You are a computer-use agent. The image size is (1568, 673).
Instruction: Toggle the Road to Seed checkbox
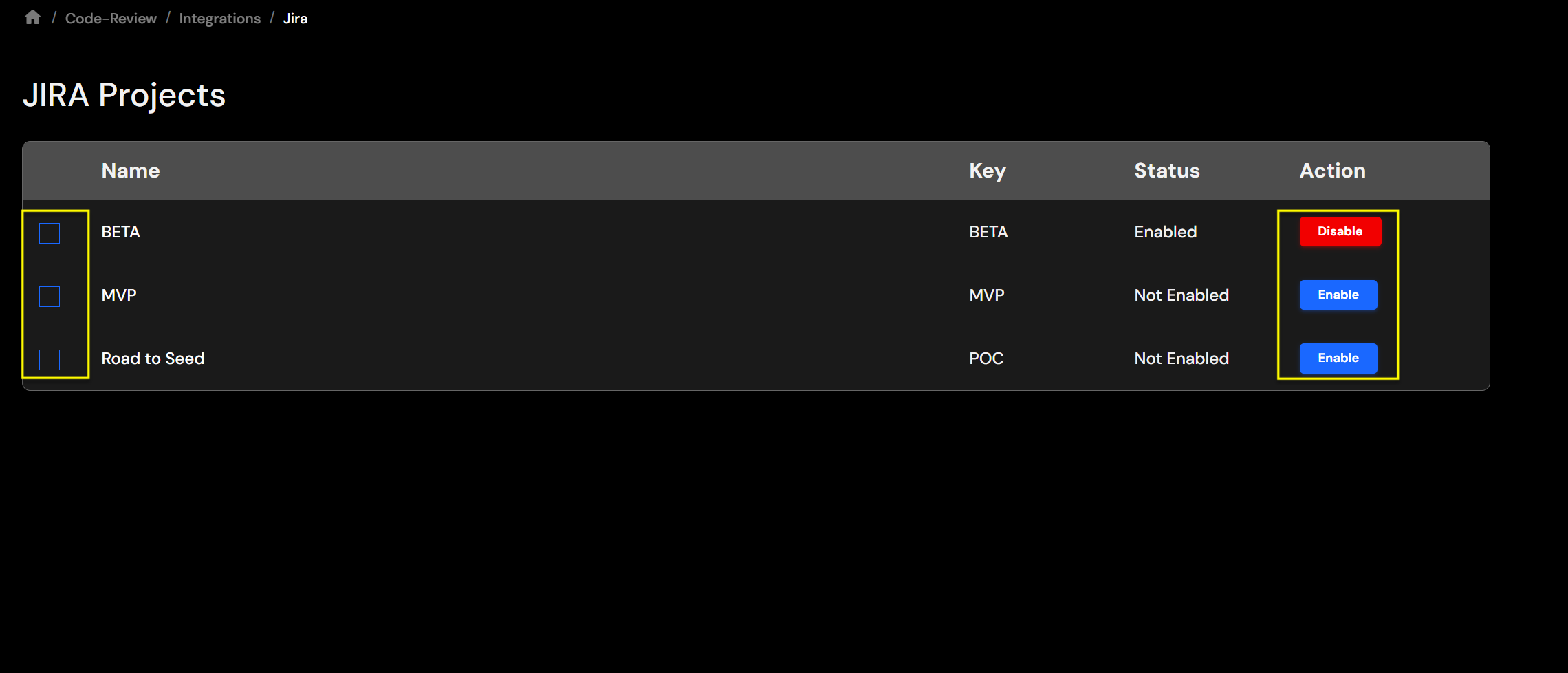50,360
